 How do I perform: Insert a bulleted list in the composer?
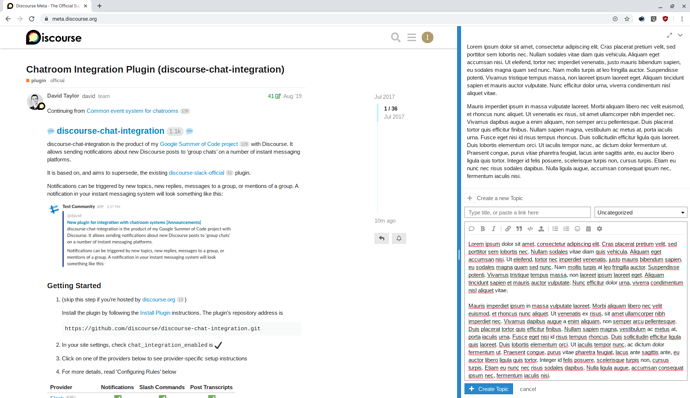point(555,228)
